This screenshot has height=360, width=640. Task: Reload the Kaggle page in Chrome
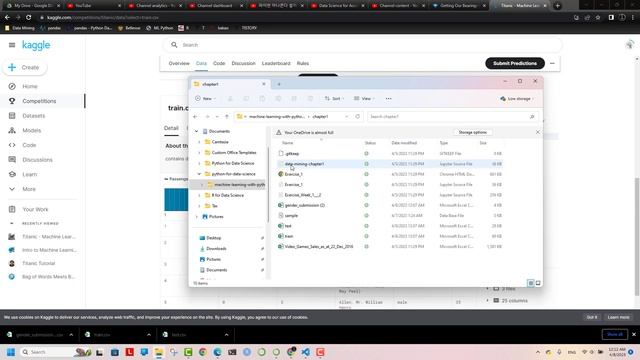(x=29, y=18)
